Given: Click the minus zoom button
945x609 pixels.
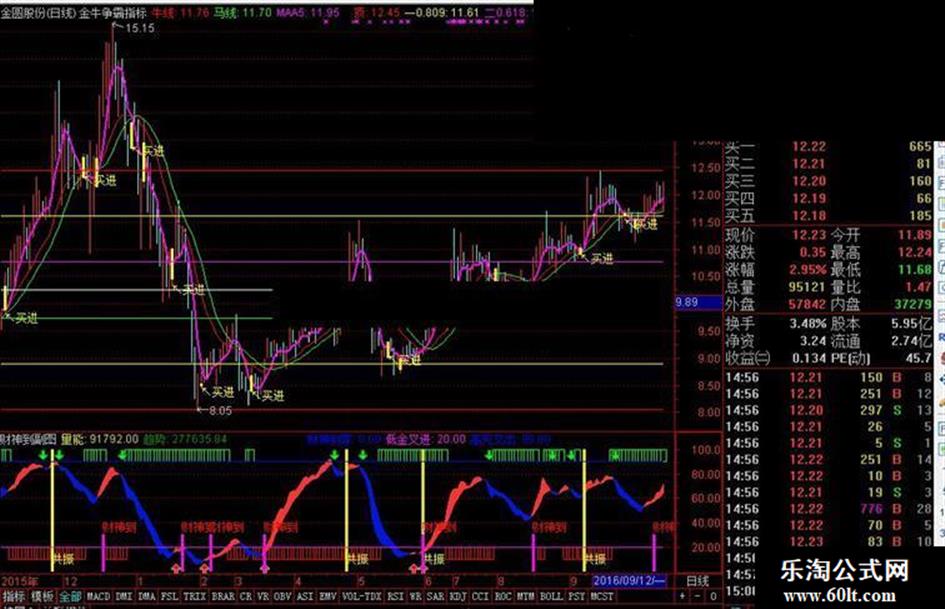Looking at the screenshot, I should tap(698, 596).
